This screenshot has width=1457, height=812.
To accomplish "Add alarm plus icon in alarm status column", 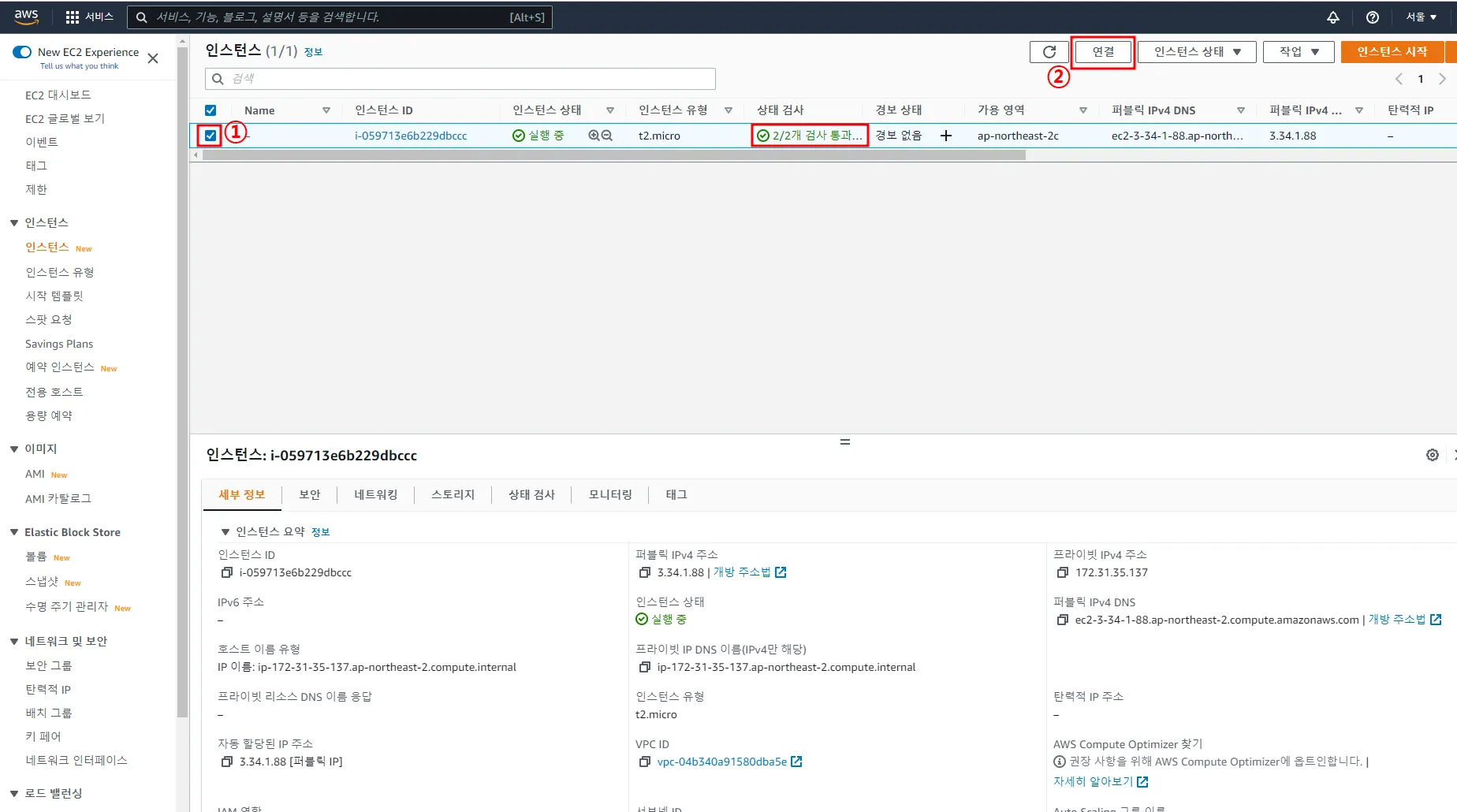I will [946, 136].
